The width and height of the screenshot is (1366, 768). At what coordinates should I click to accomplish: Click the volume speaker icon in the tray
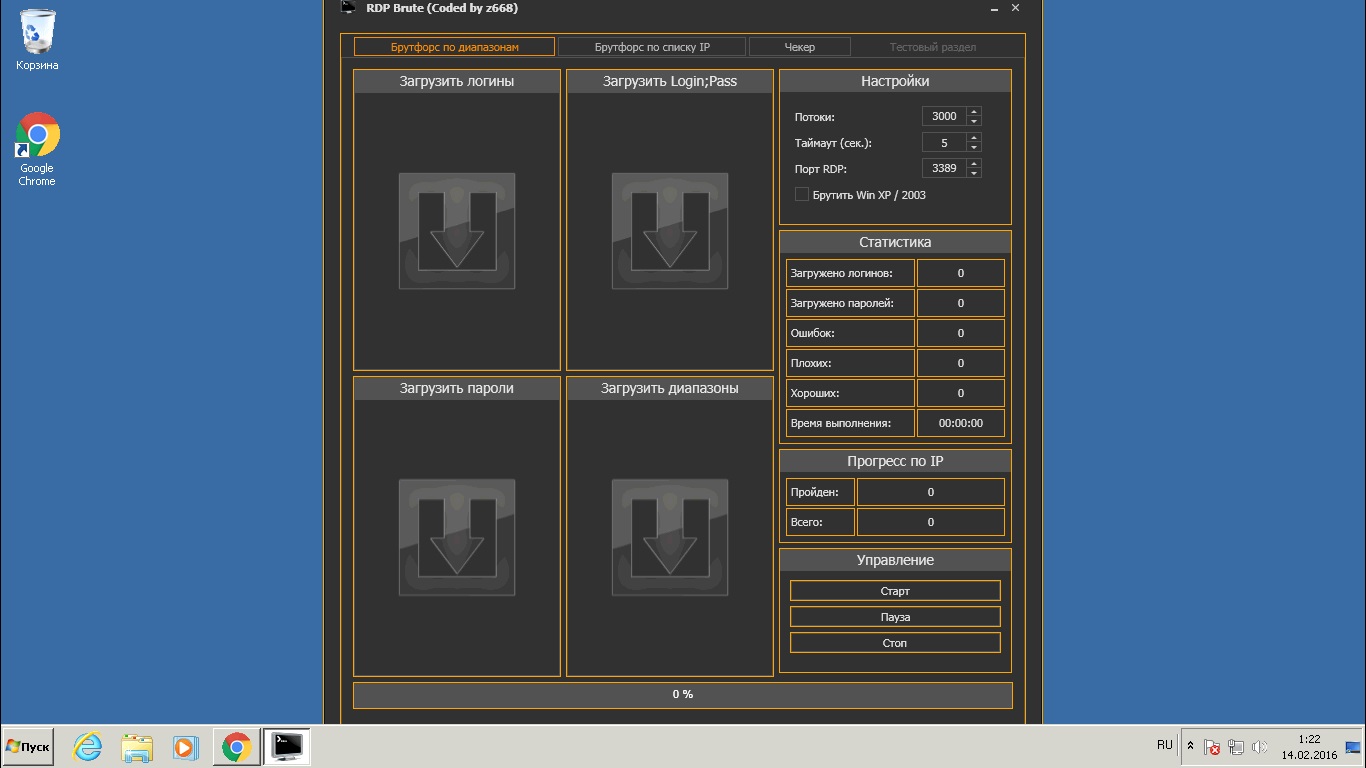[1258, 746]
